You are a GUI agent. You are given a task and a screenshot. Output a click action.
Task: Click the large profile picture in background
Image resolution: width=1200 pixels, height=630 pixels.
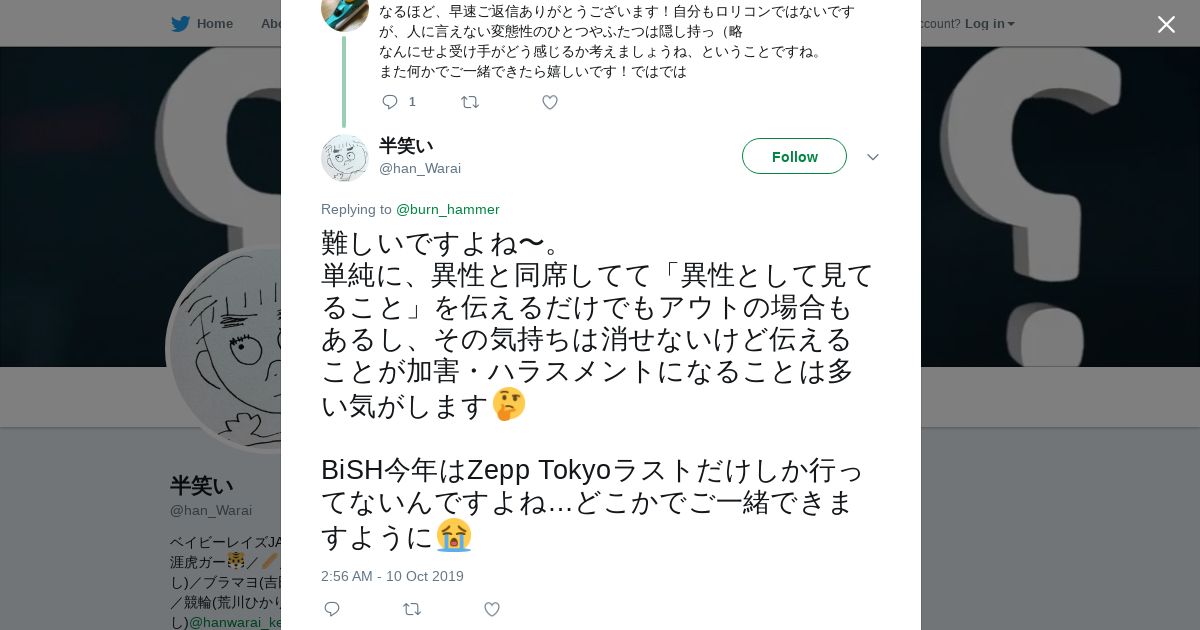(225, 350)
